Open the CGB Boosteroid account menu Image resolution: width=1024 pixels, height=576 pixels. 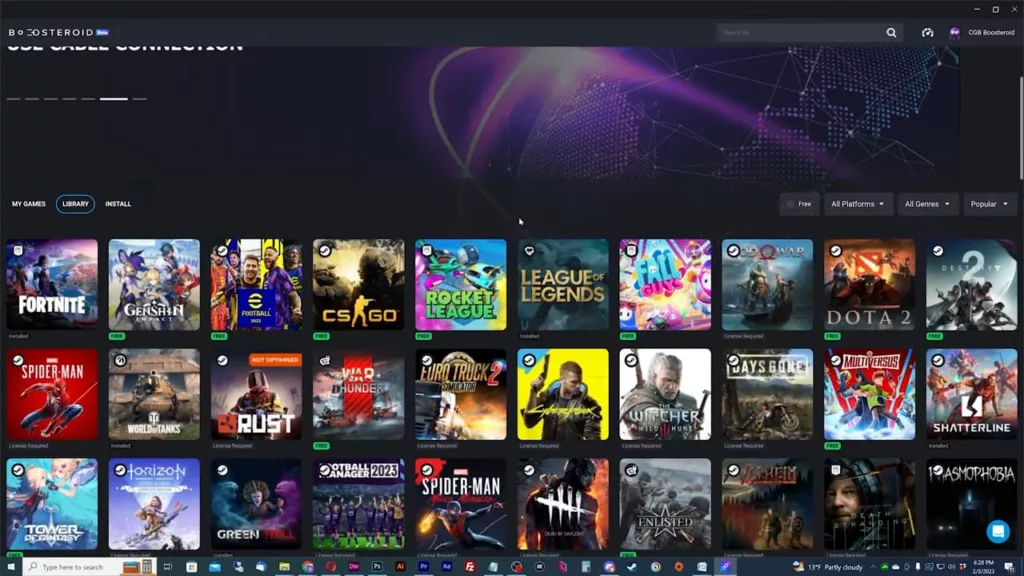(x=991, y=33)
